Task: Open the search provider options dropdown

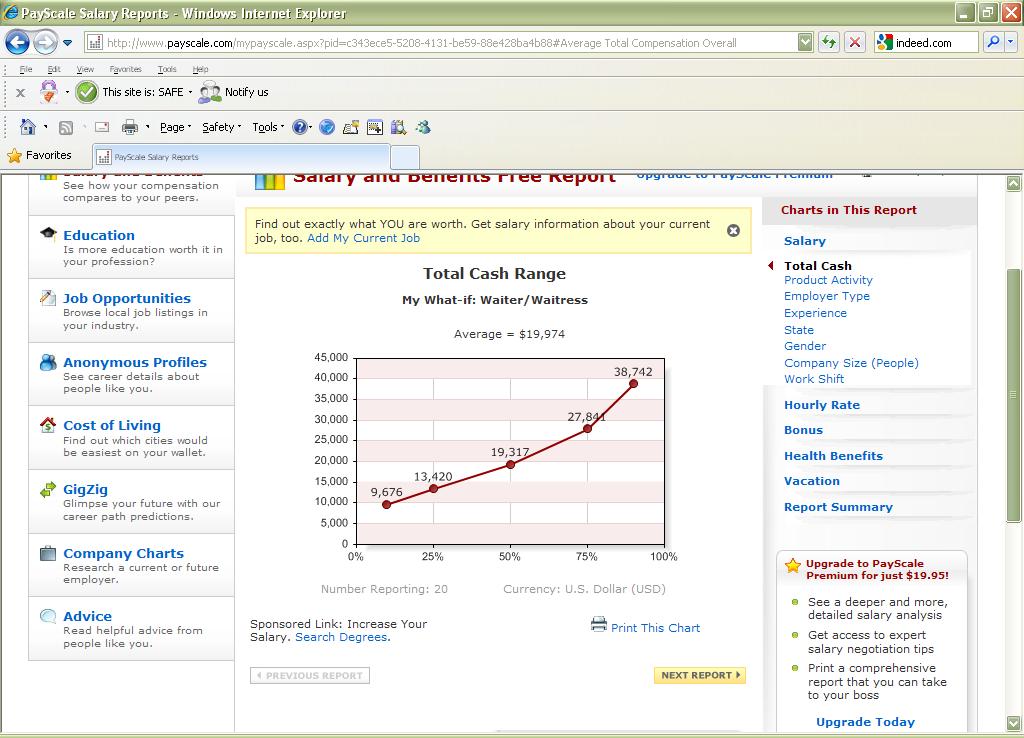Action: 1010,42
